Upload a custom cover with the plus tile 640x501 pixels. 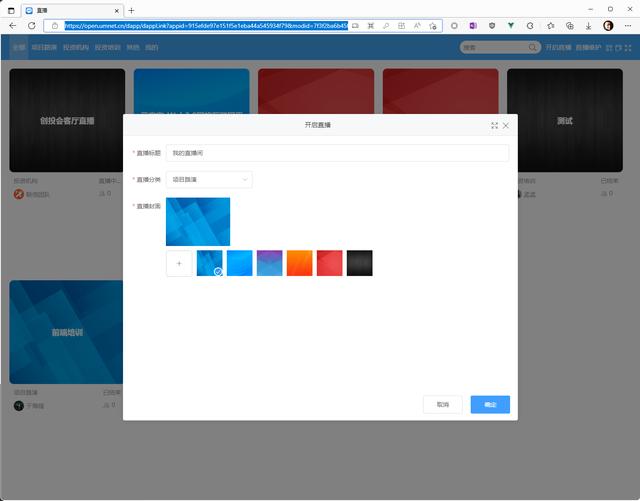tap(179, 263)
